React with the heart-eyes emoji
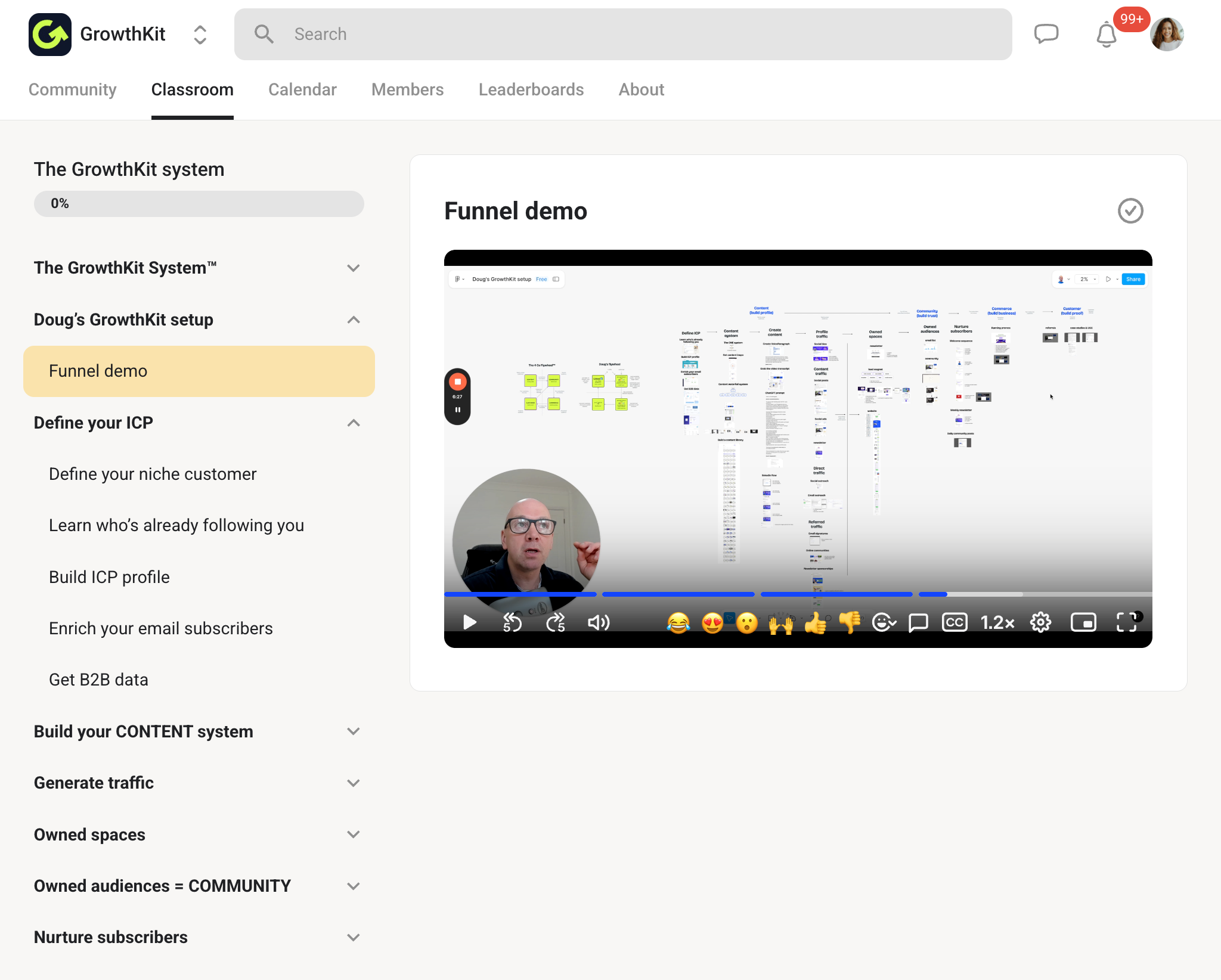 pyautogui.click(x=712, y=623)
